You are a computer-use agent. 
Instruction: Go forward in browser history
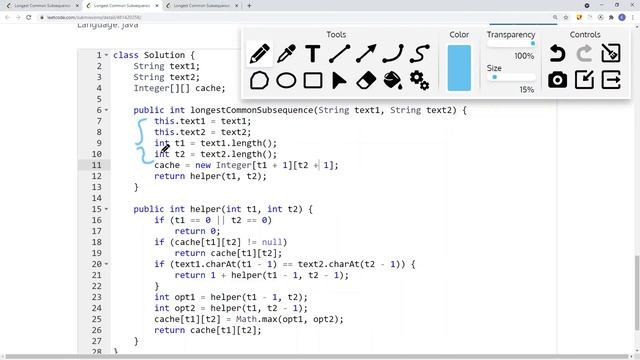click(18, 18)
